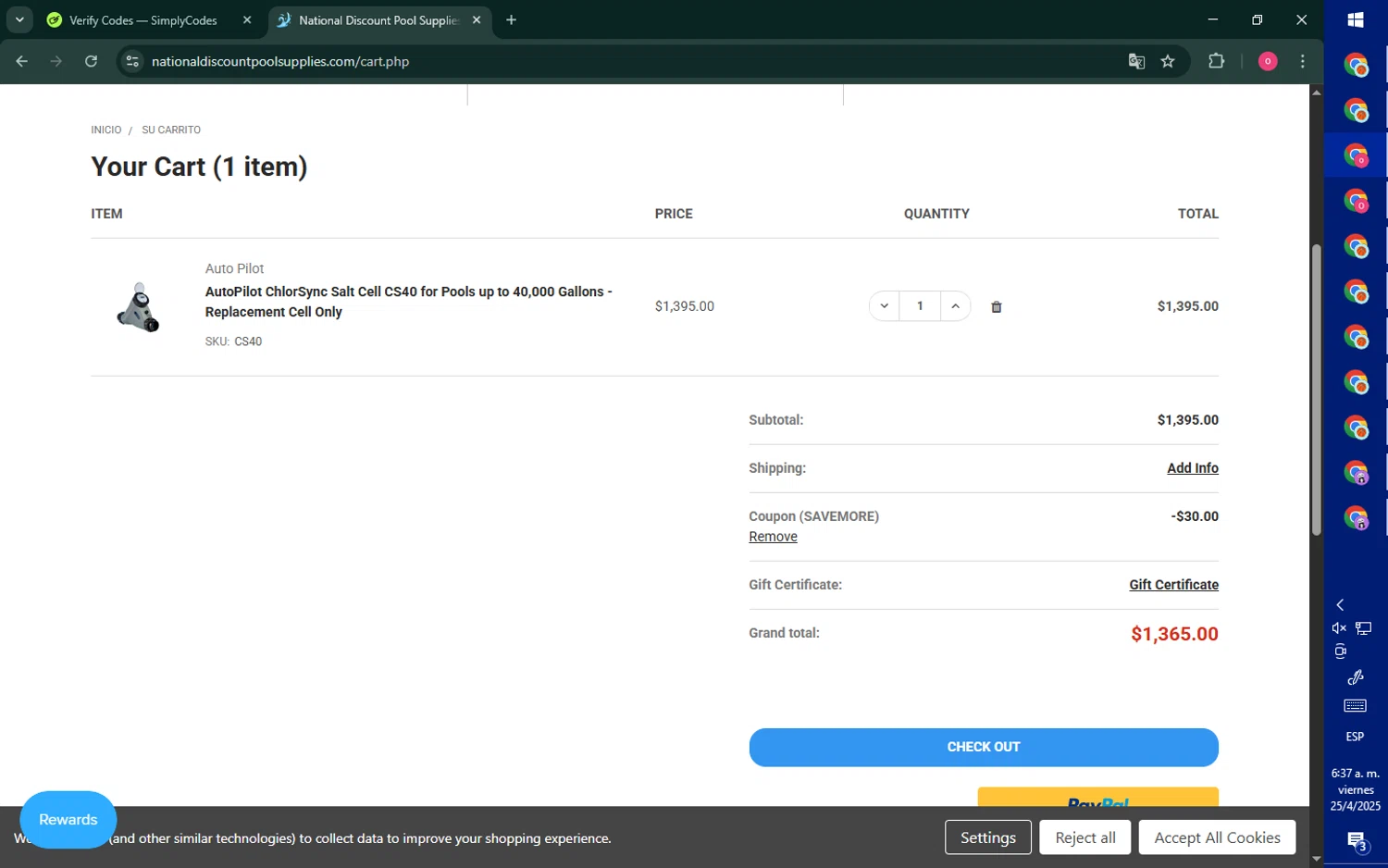Click the page vertical scrollbar thumb
The height and width of the screenshot is (868, 1388).
coord(1316,390)
